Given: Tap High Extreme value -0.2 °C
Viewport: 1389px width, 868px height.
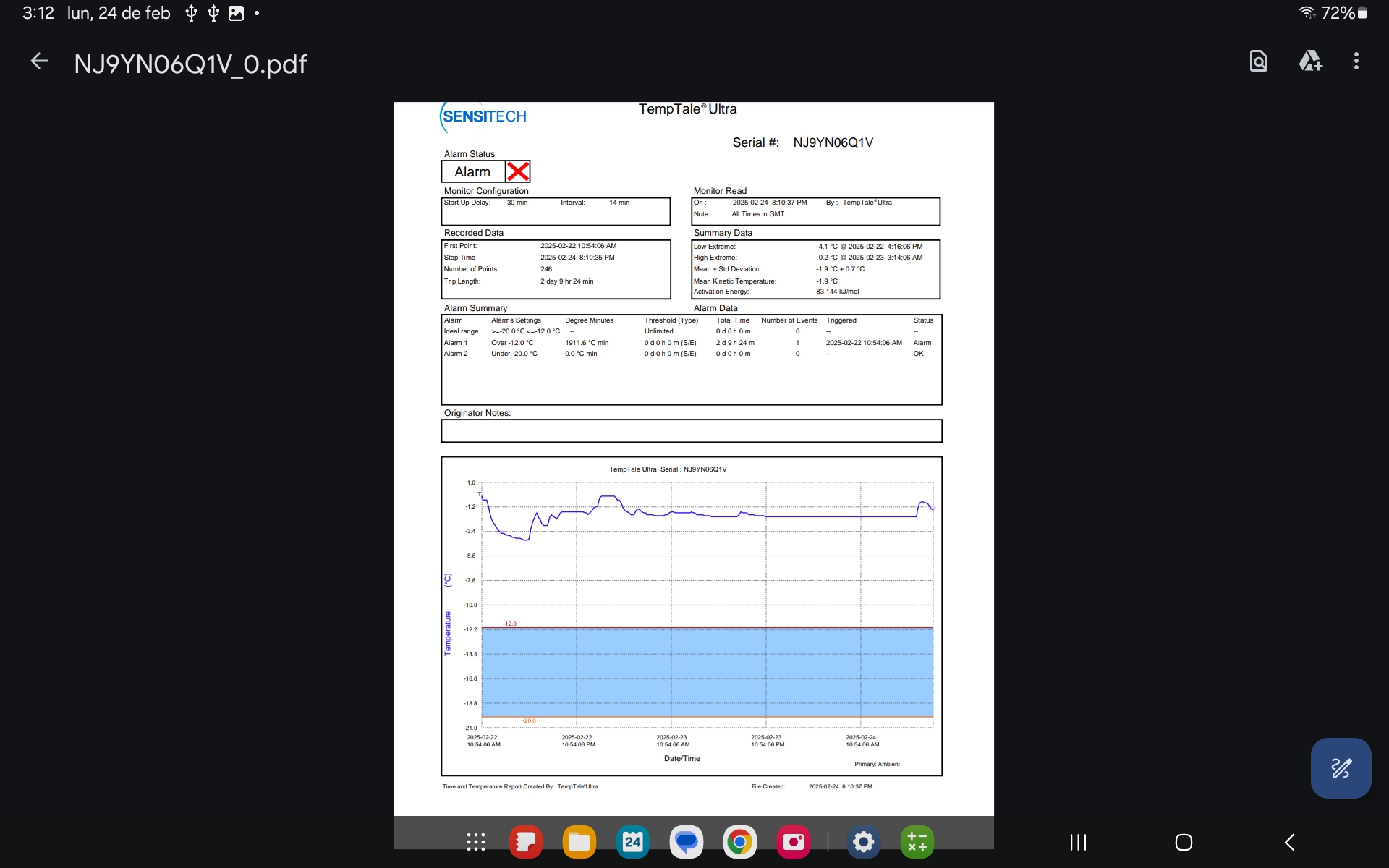Looking at the screenshot, I should point(869,258).
